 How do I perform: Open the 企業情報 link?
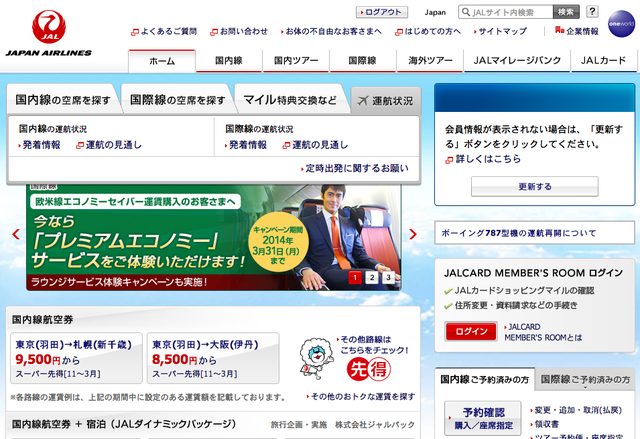click(x=577, y=31)
